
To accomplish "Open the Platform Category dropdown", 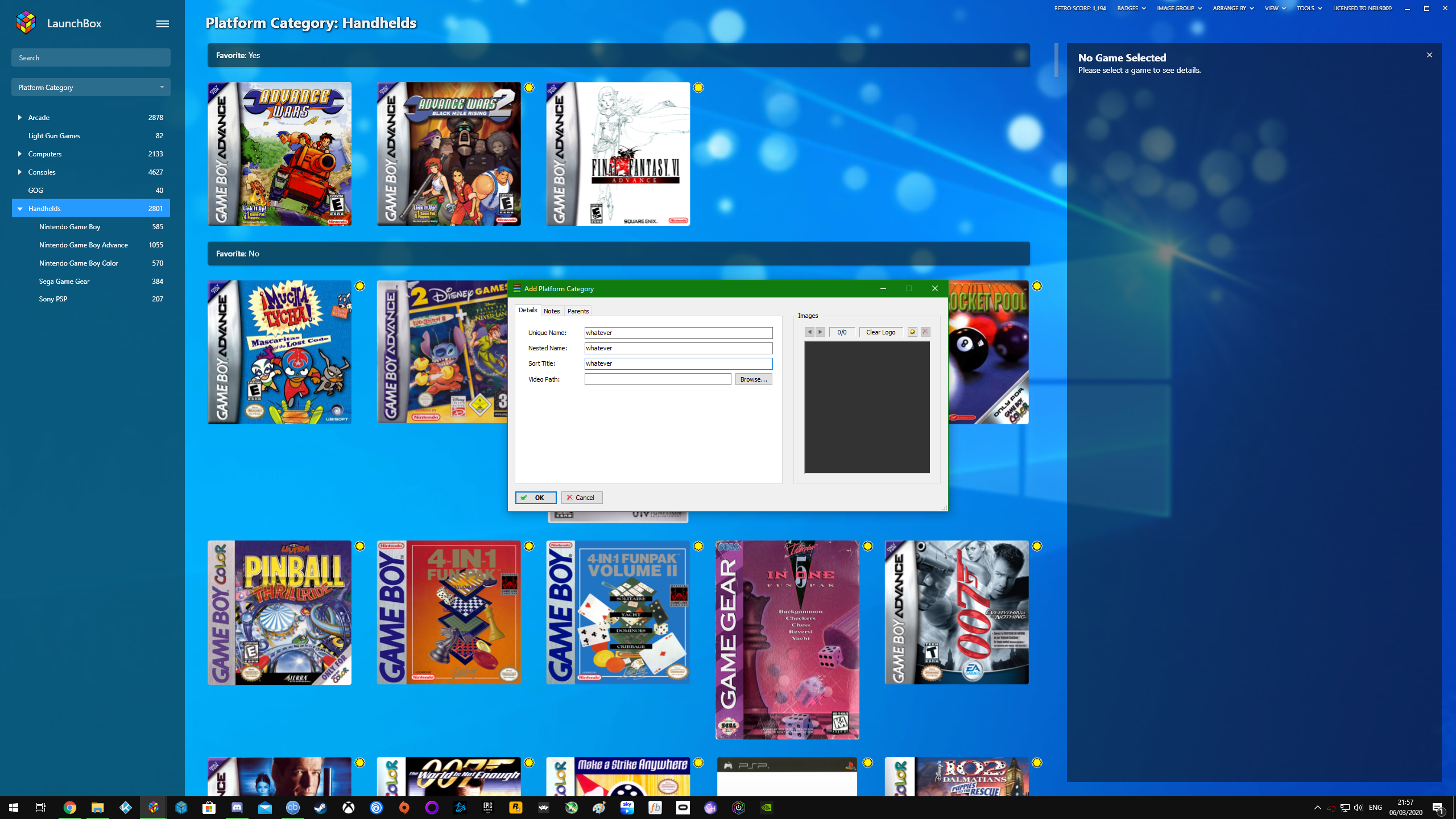I will 91,88.
